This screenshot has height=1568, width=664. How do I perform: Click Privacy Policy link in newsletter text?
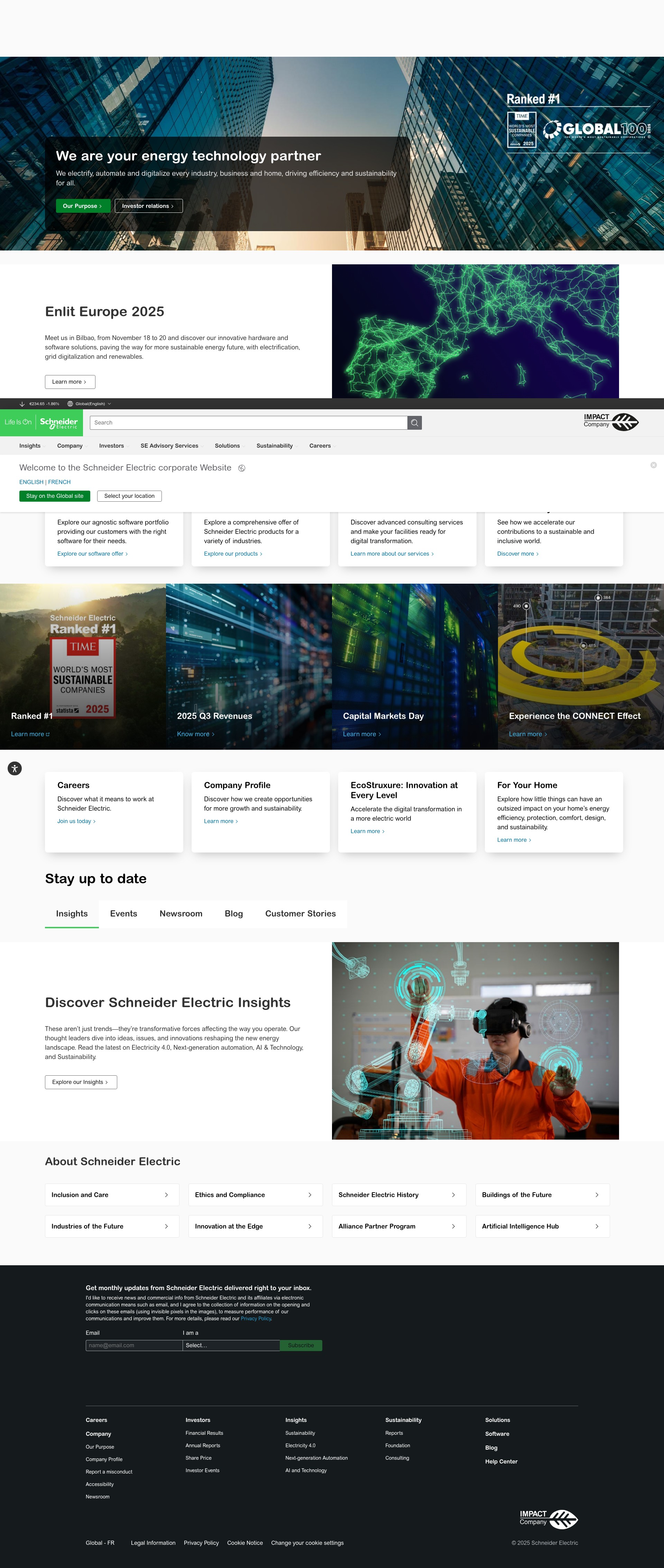coord(256,1319)
